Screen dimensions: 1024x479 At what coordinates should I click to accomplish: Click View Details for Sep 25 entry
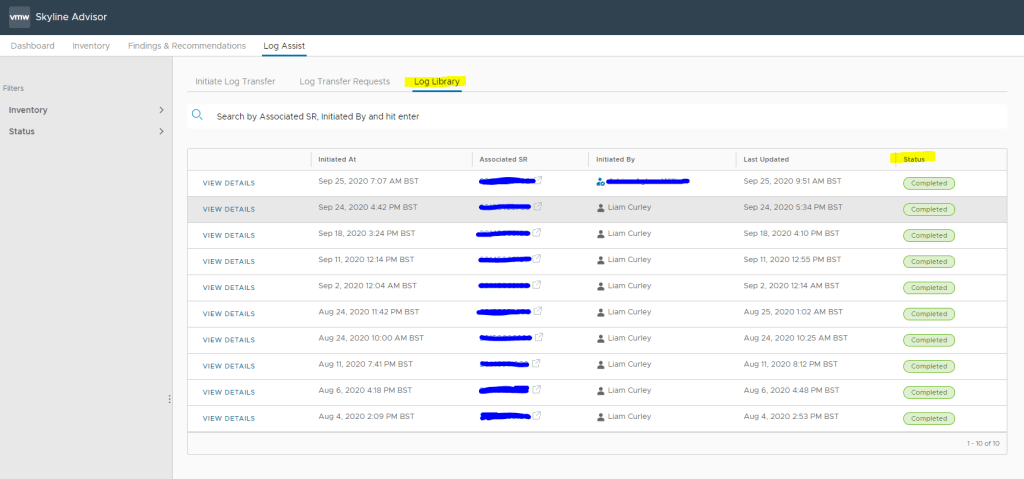pos(228,183)
